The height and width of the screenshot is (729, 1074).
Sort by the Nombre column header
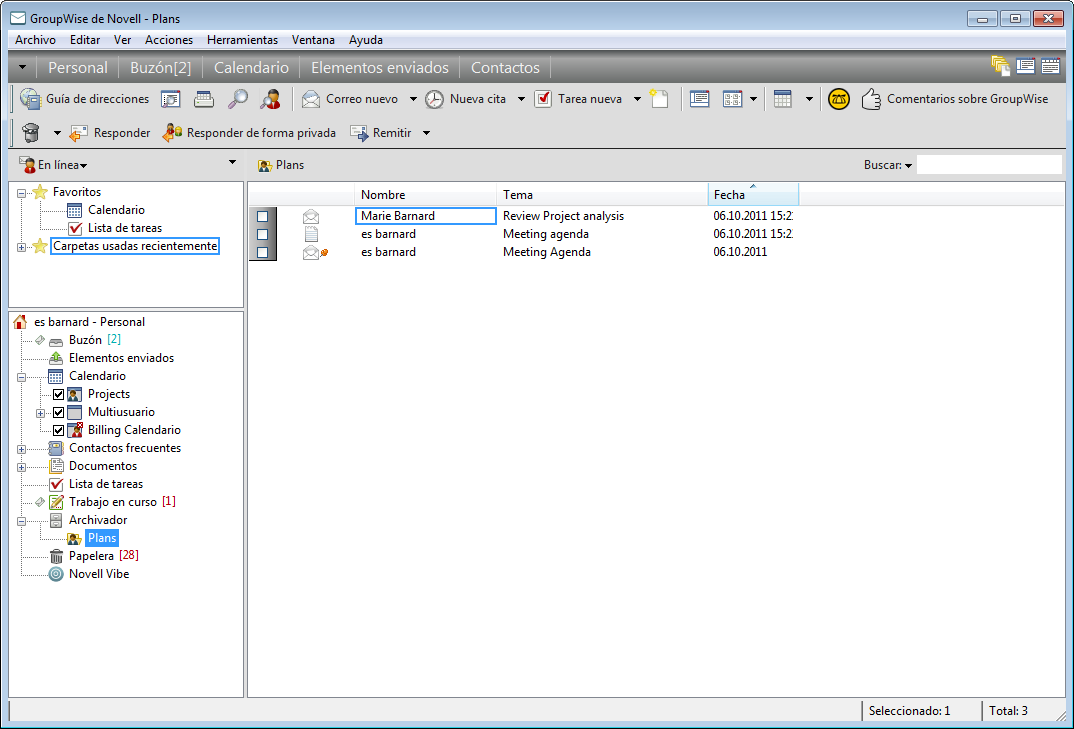[425, 195]
